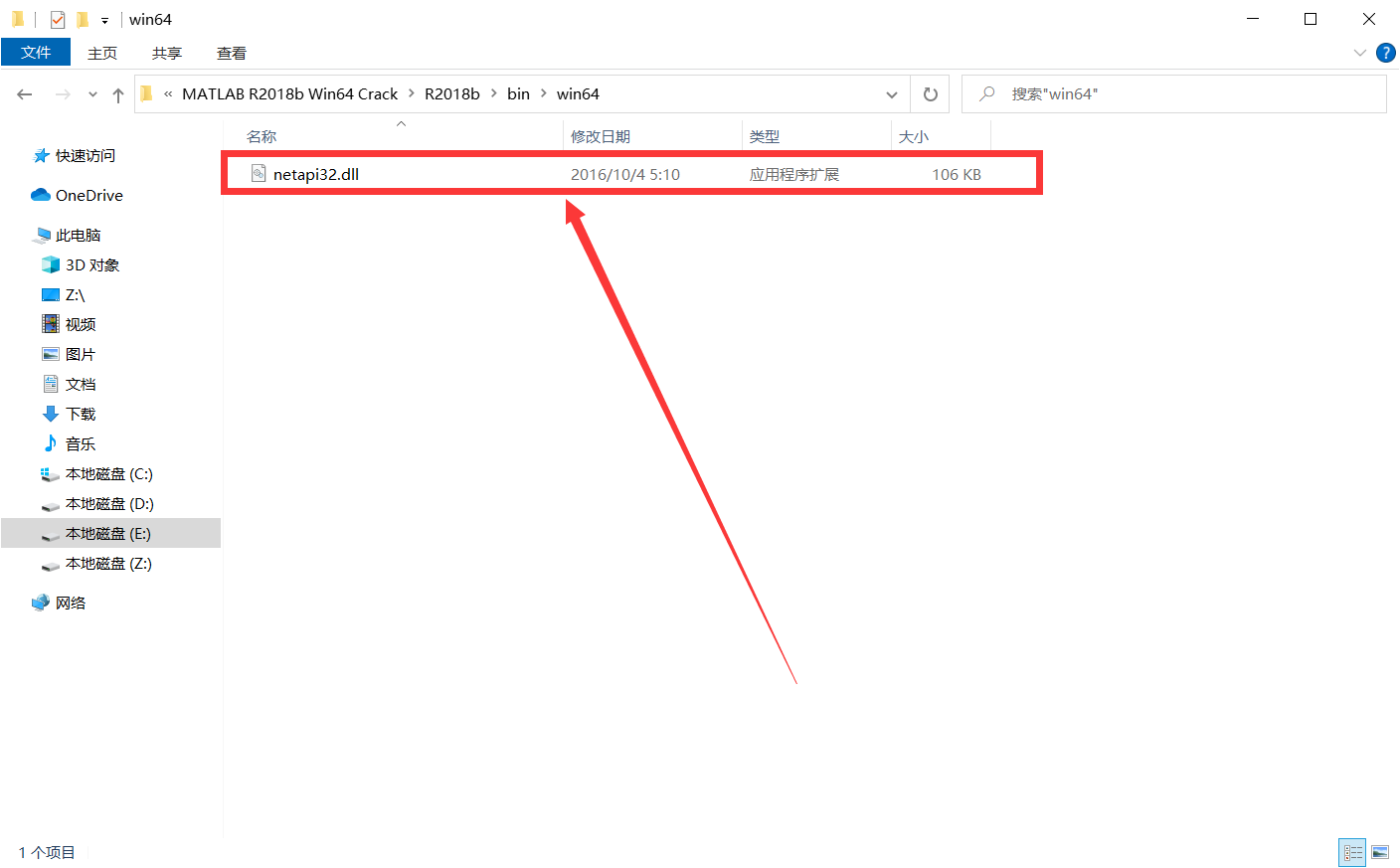Open the Customize Quick Access Toolbar dropdown
The width and height of the screenshot is (1400, 868).
pos(104,20)
